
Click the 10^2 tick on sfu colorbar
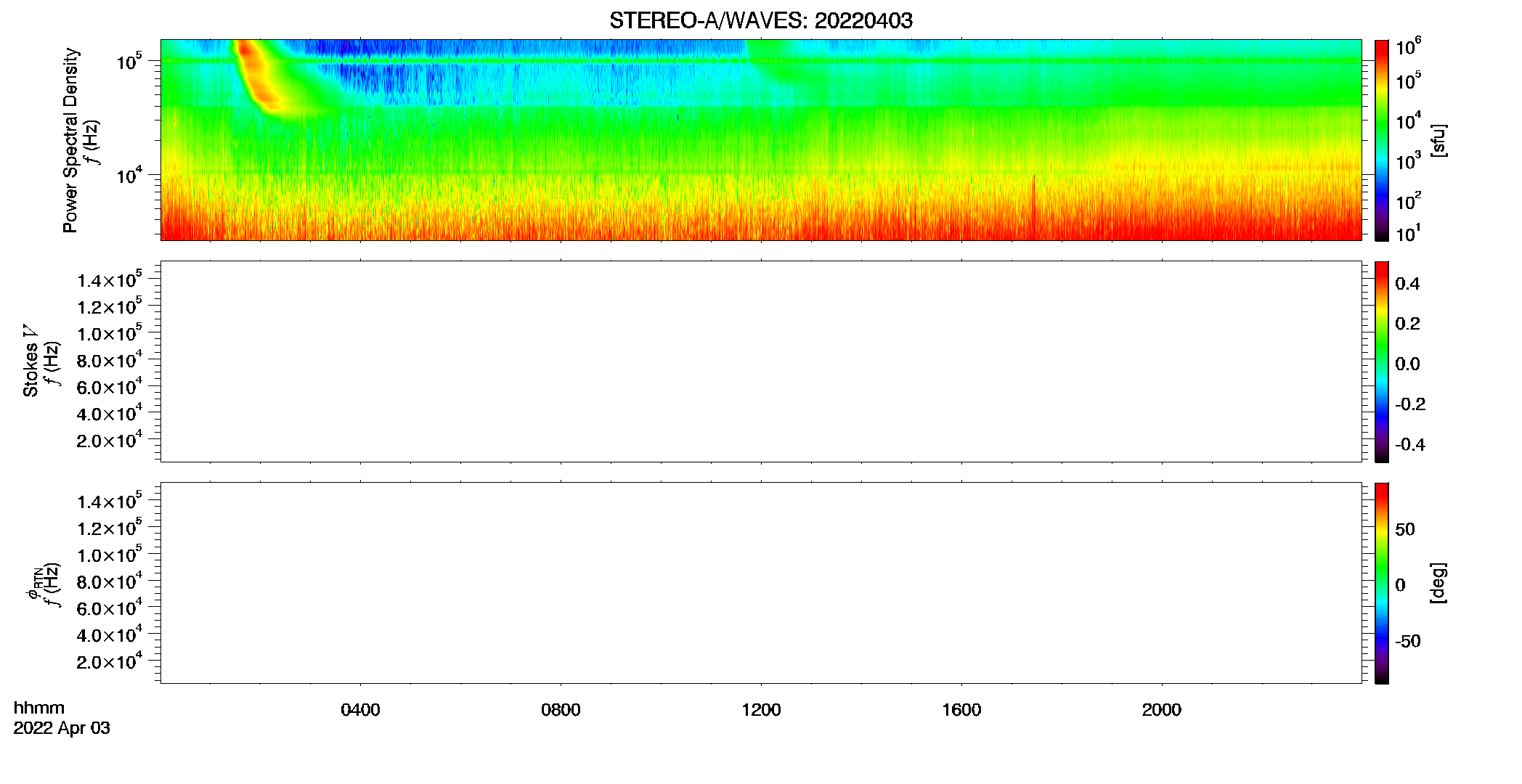click(1408, 201)
